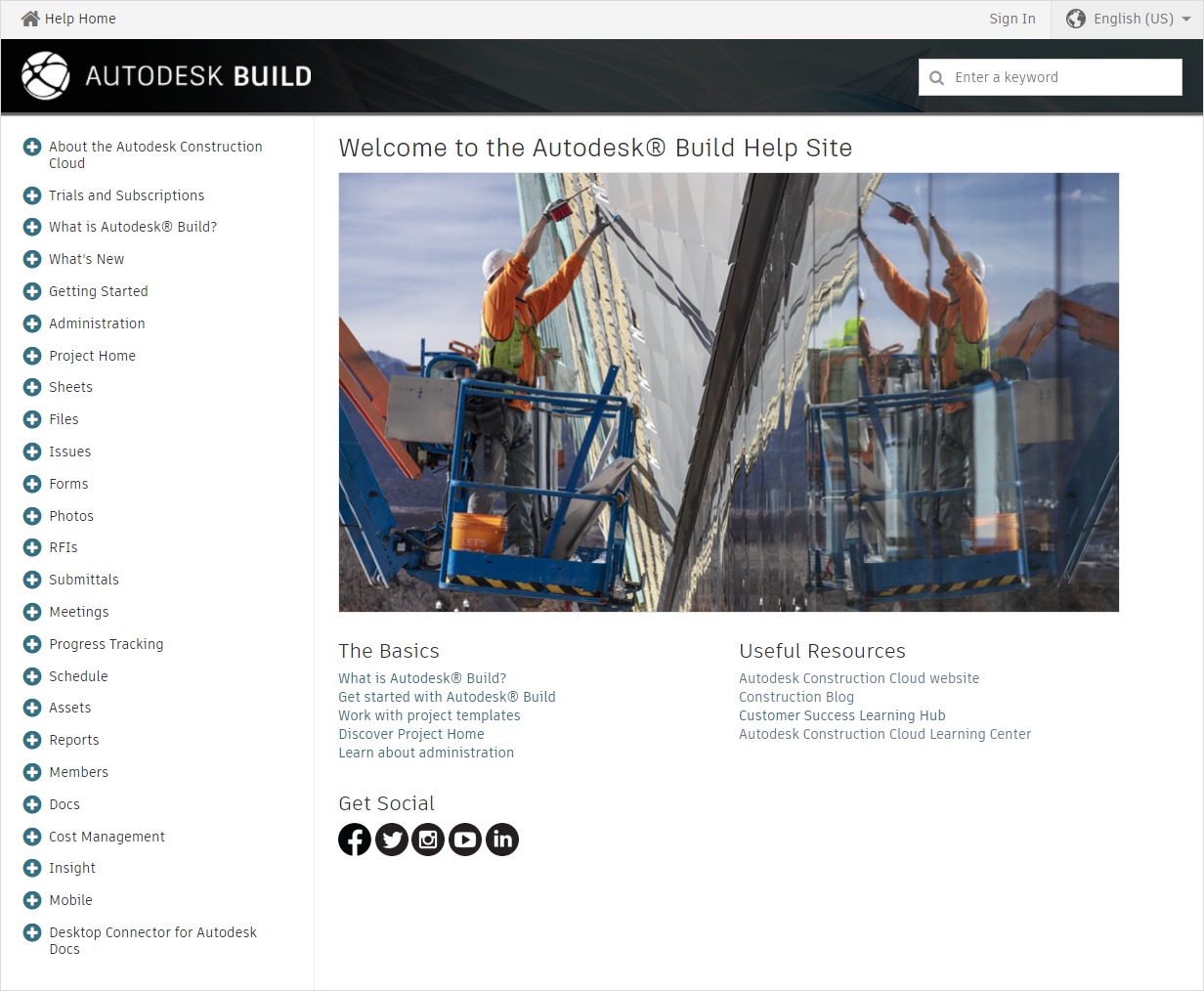Image resolution: width=1204 pixels, height=991 pixels.
Task: Click the search magnifier icon
Action: pos(936,78)
